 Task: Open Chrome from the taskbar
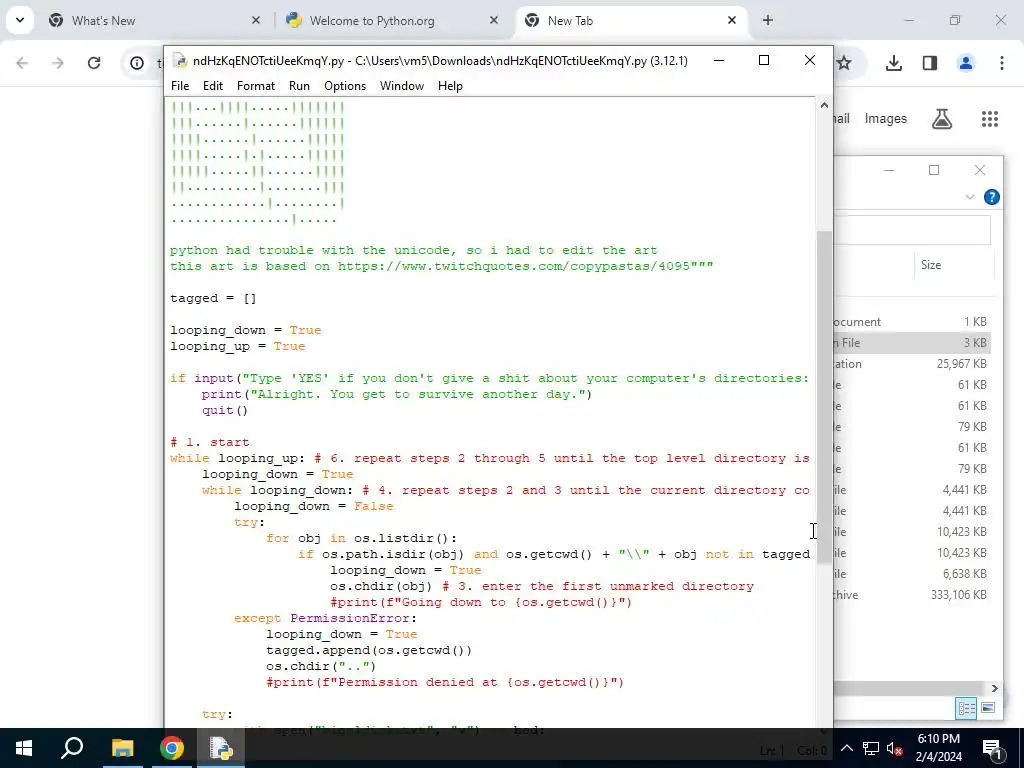click(172, 748)
